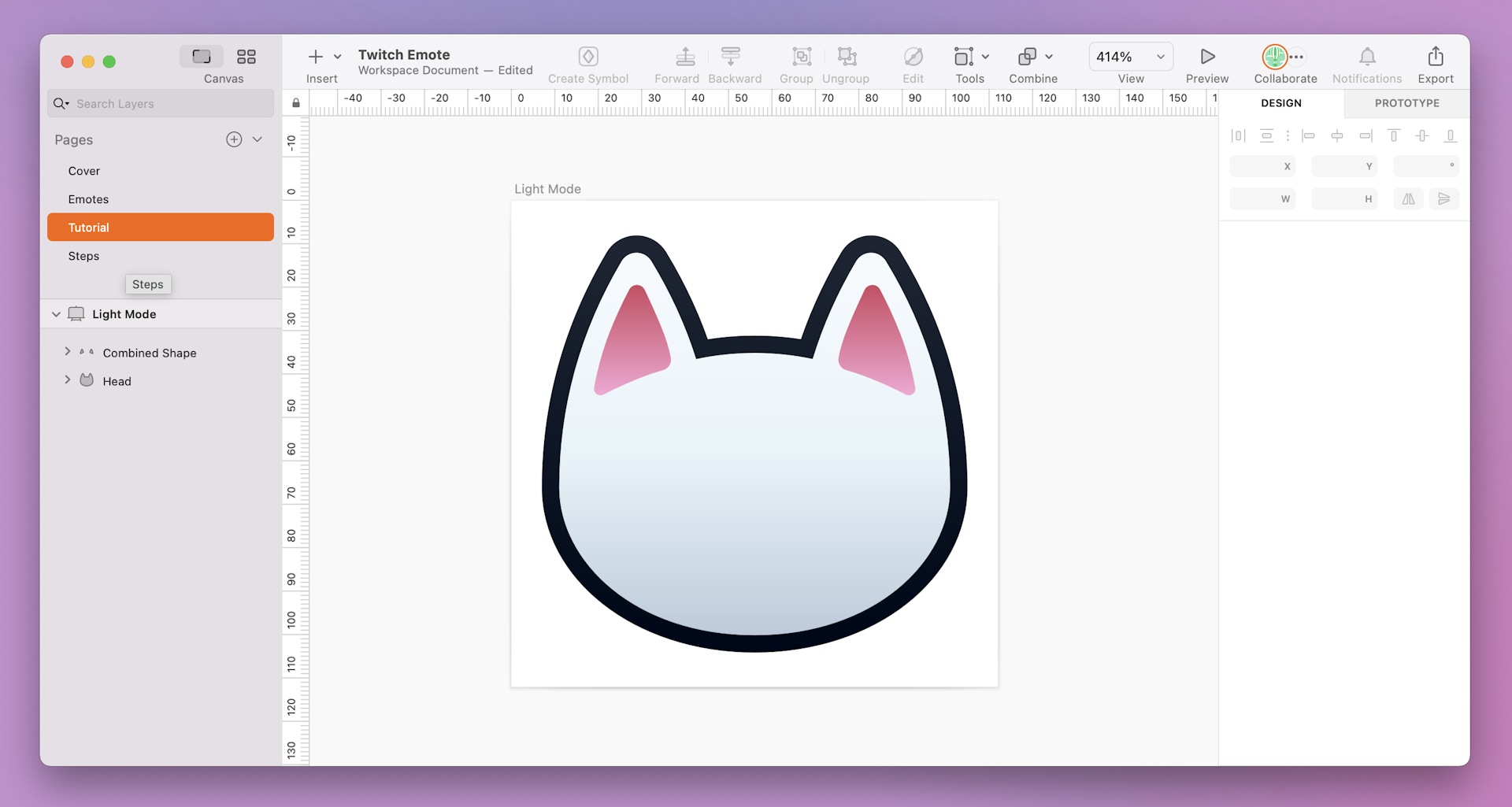Image resolution: width=1512 pixels, height=807 pixels.
Task: Click the Create Symbol icon
Action: tap(588, 57)
